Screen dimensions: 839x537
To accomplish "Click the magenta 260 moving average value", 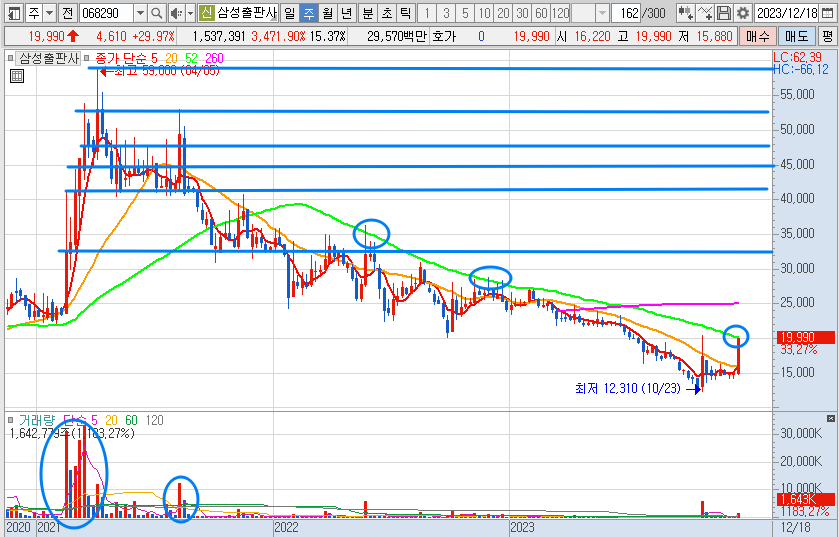I will coord(214,58).
